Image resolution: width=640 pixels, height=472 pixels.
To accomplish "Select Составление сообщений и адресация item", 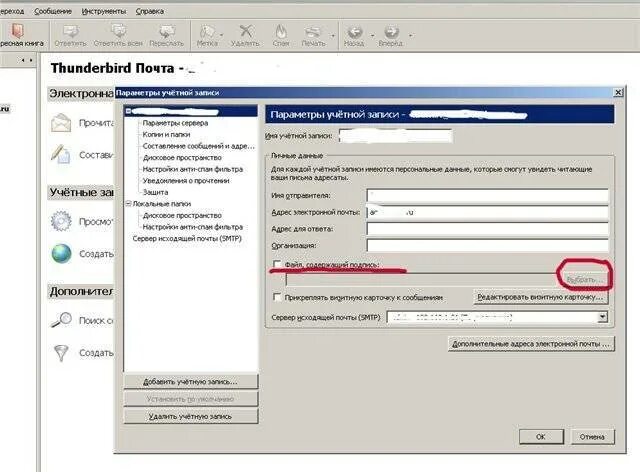I will click(198, 146).
